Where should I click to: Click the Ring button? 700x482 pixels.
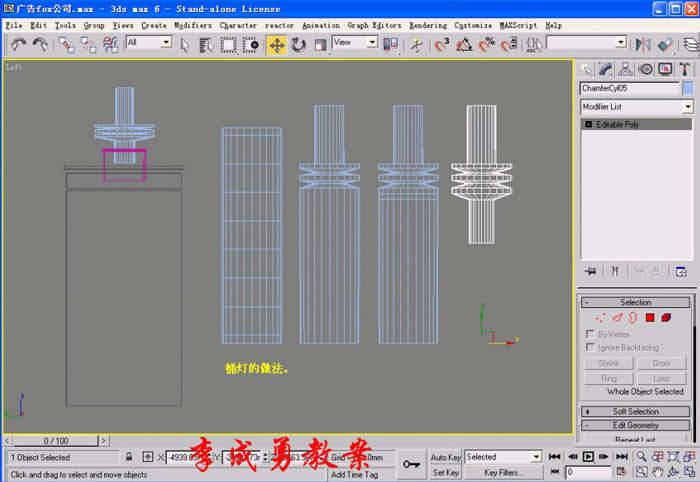click(609, 378)
